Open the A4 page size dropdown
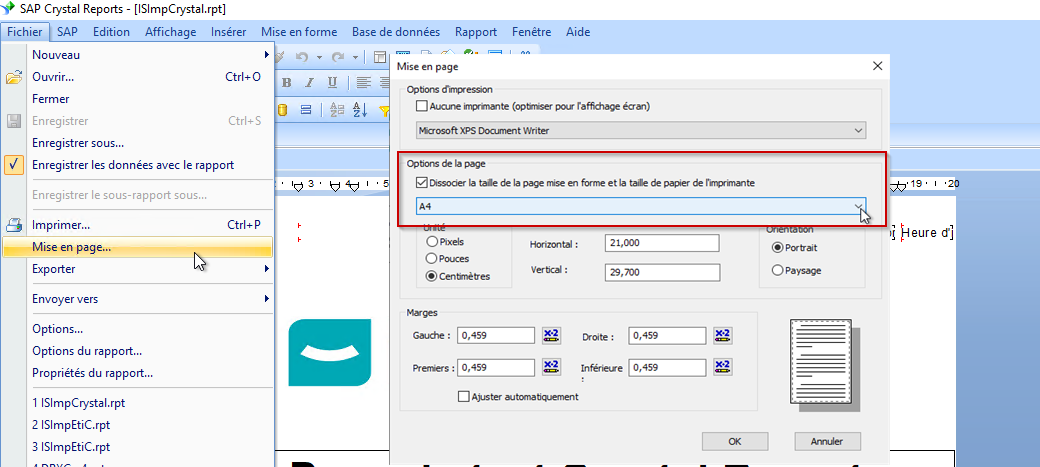Image resolution: width=1040 pixels, height=467 pixels. 858,207
